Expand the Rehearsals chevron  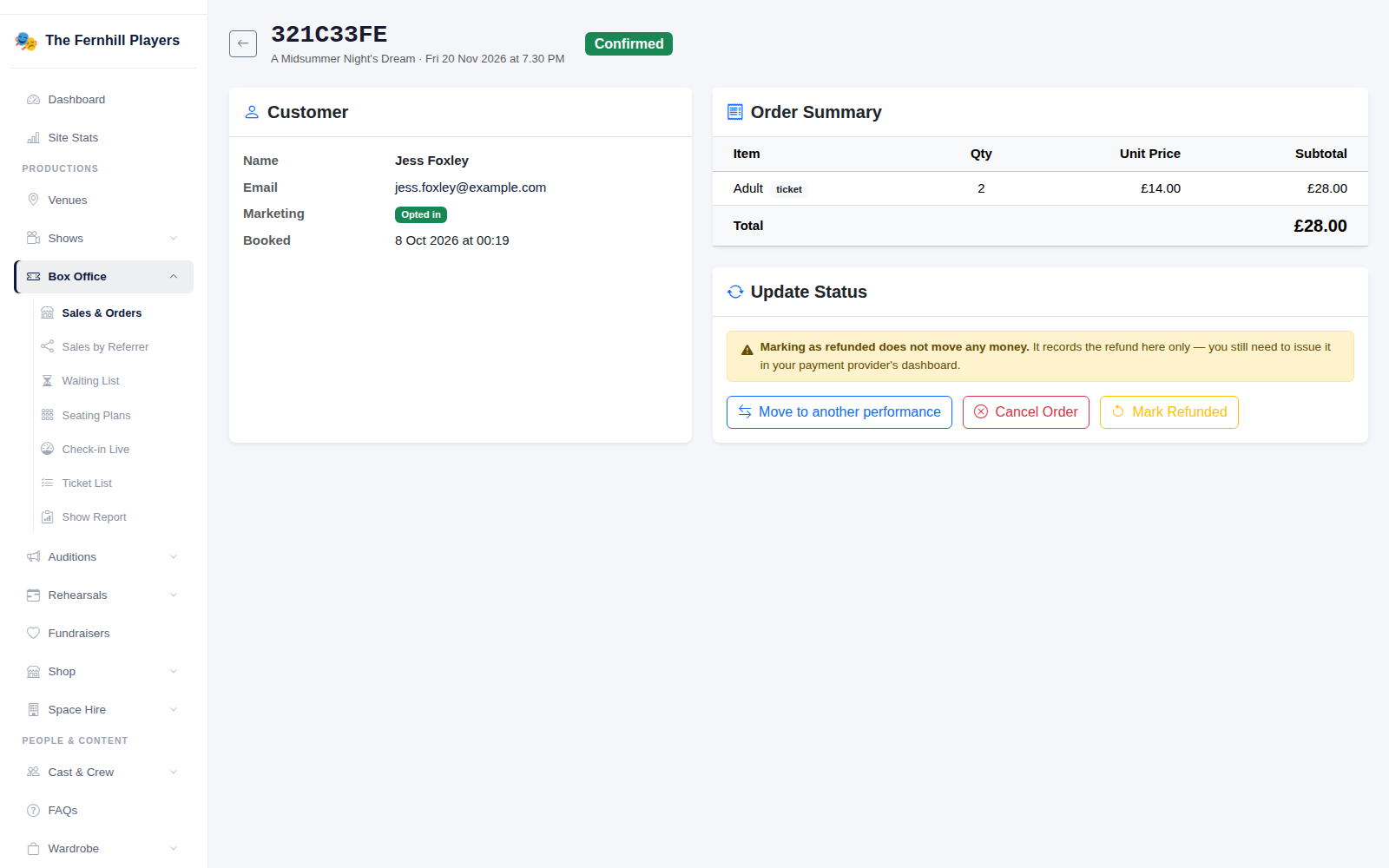click(174, 595)
